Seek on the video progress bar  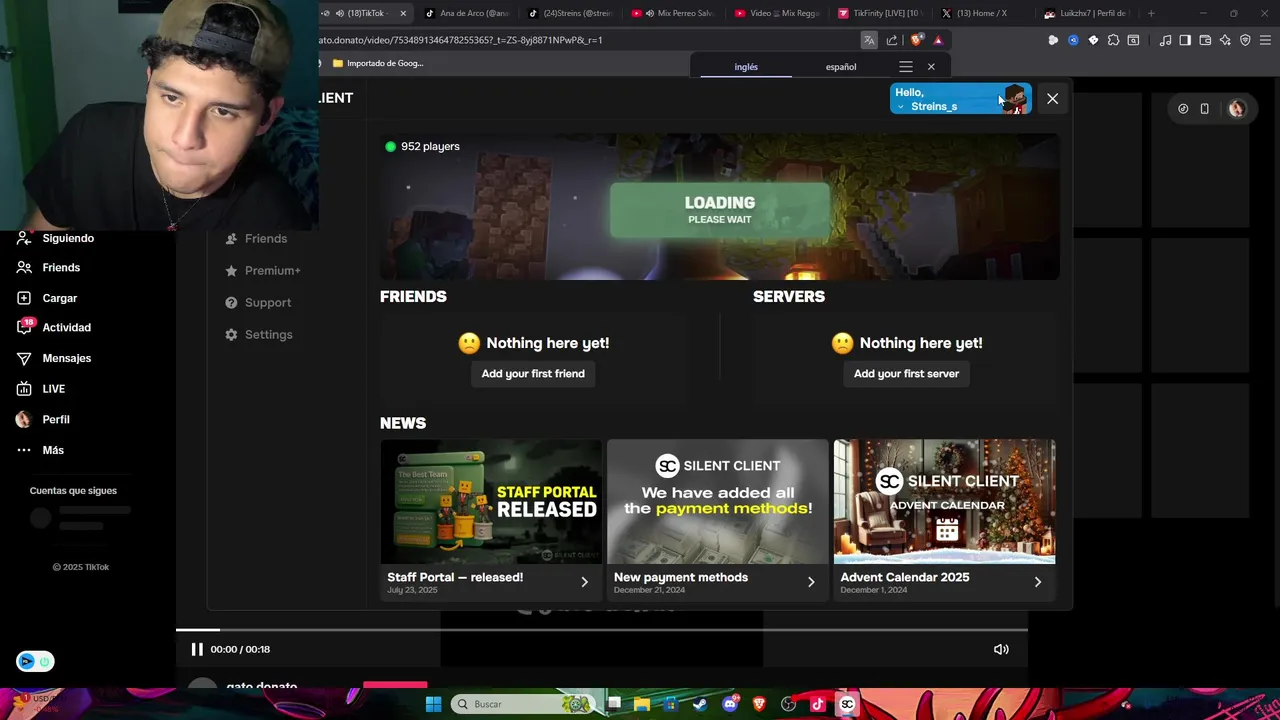pos(602,630)
